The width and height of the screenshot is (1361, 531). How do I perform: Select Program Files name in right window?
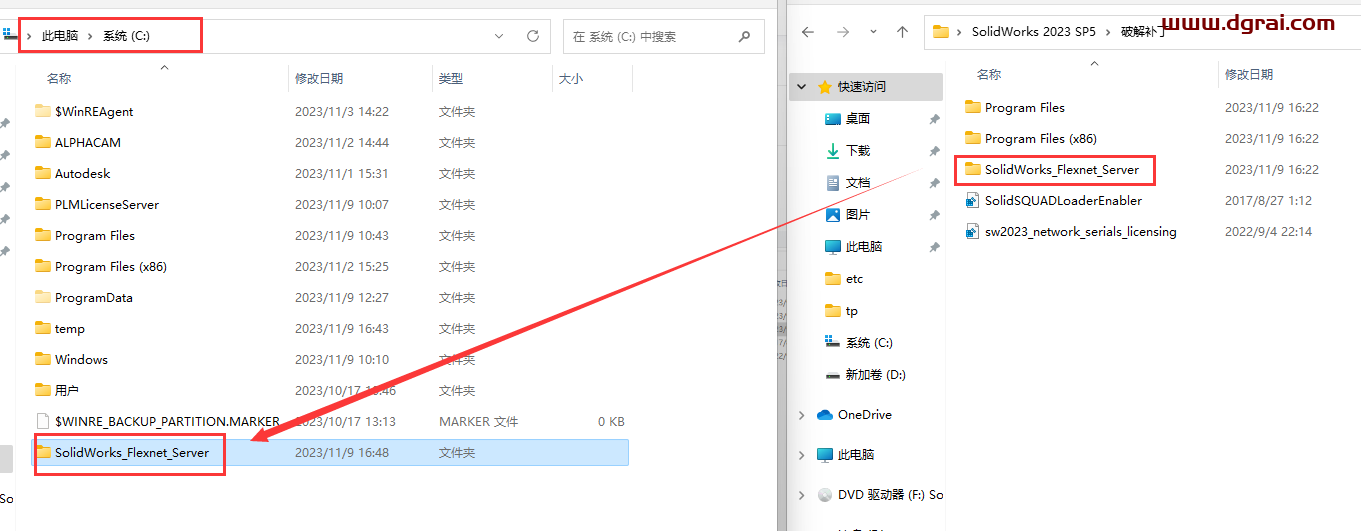(x=1025, y=107)
